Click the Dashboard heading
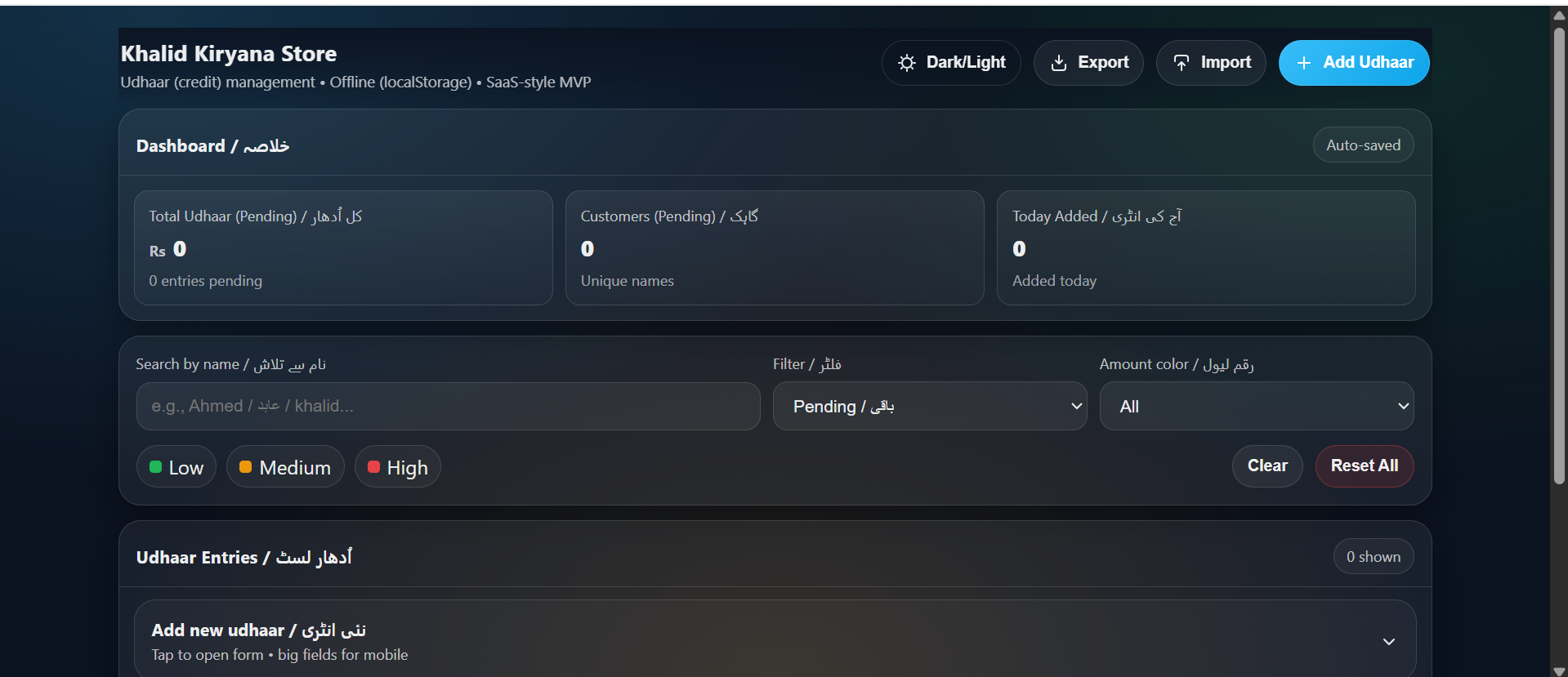This screenshot has height=677, width=1568. (212, 146)
